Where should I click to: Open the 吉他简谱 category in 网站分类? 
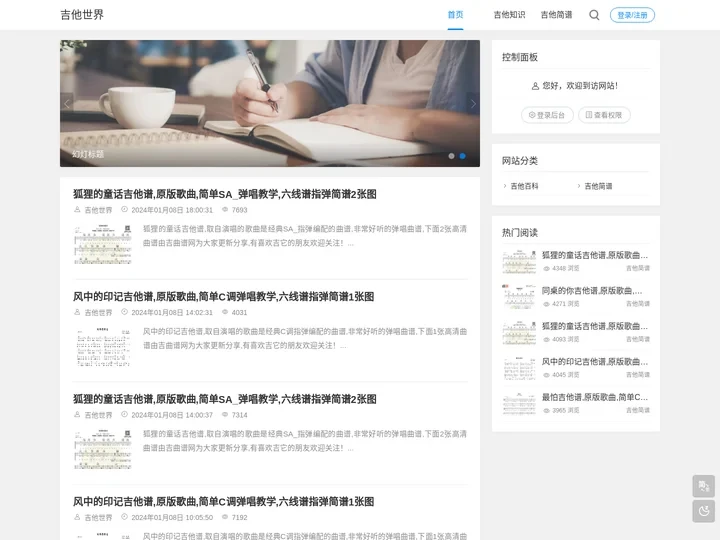(x=598, y=186)
